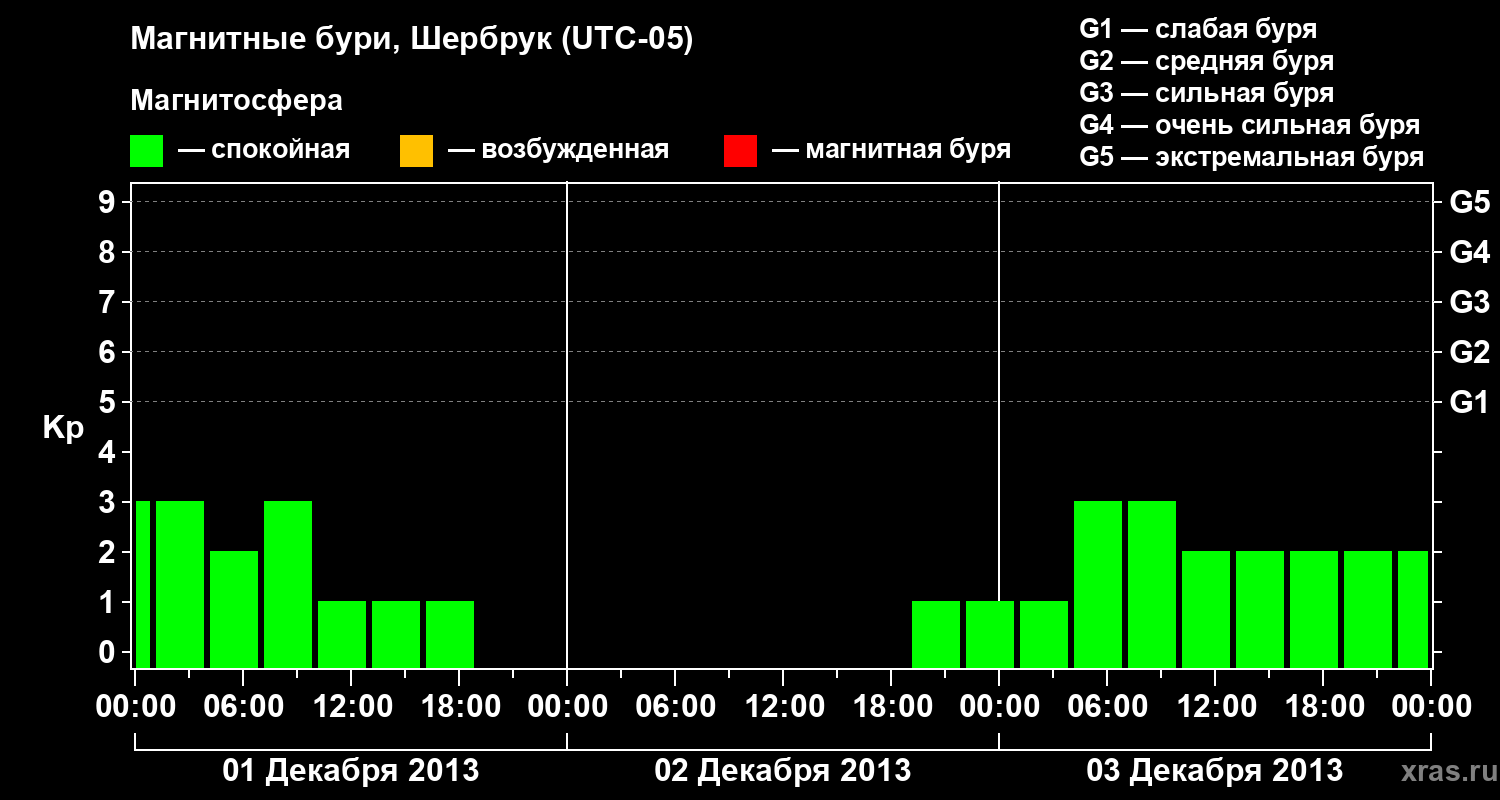Viewport: 1500px width, 800px height.
Task: Click the 12:00 time label of 02 Декабря
Action: [x=783, y=707]
